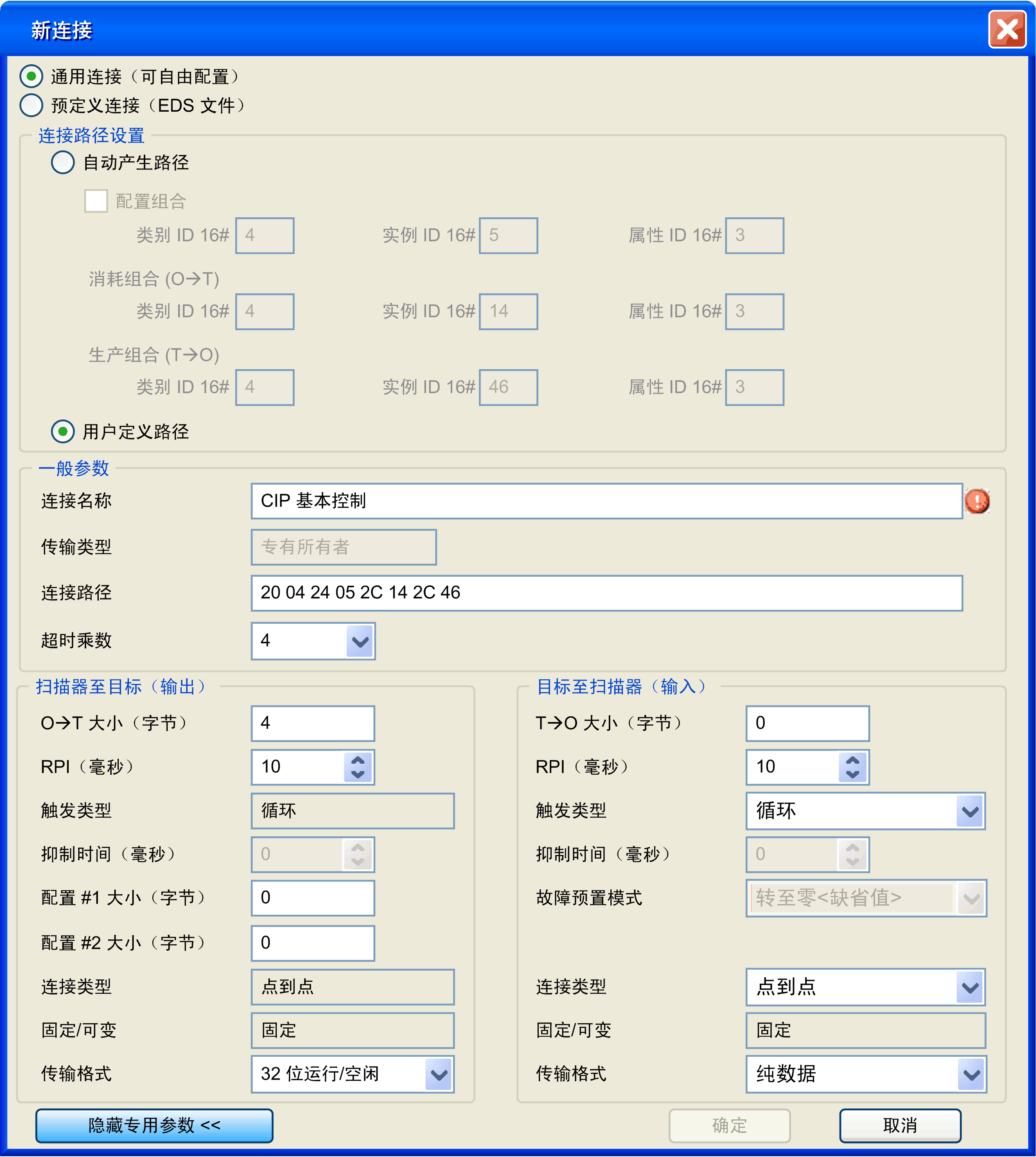Click 隐藏专用参数 << button
This screenshot has width=1036, height=1157.
pyautogui.click(x=153, y=1126)
